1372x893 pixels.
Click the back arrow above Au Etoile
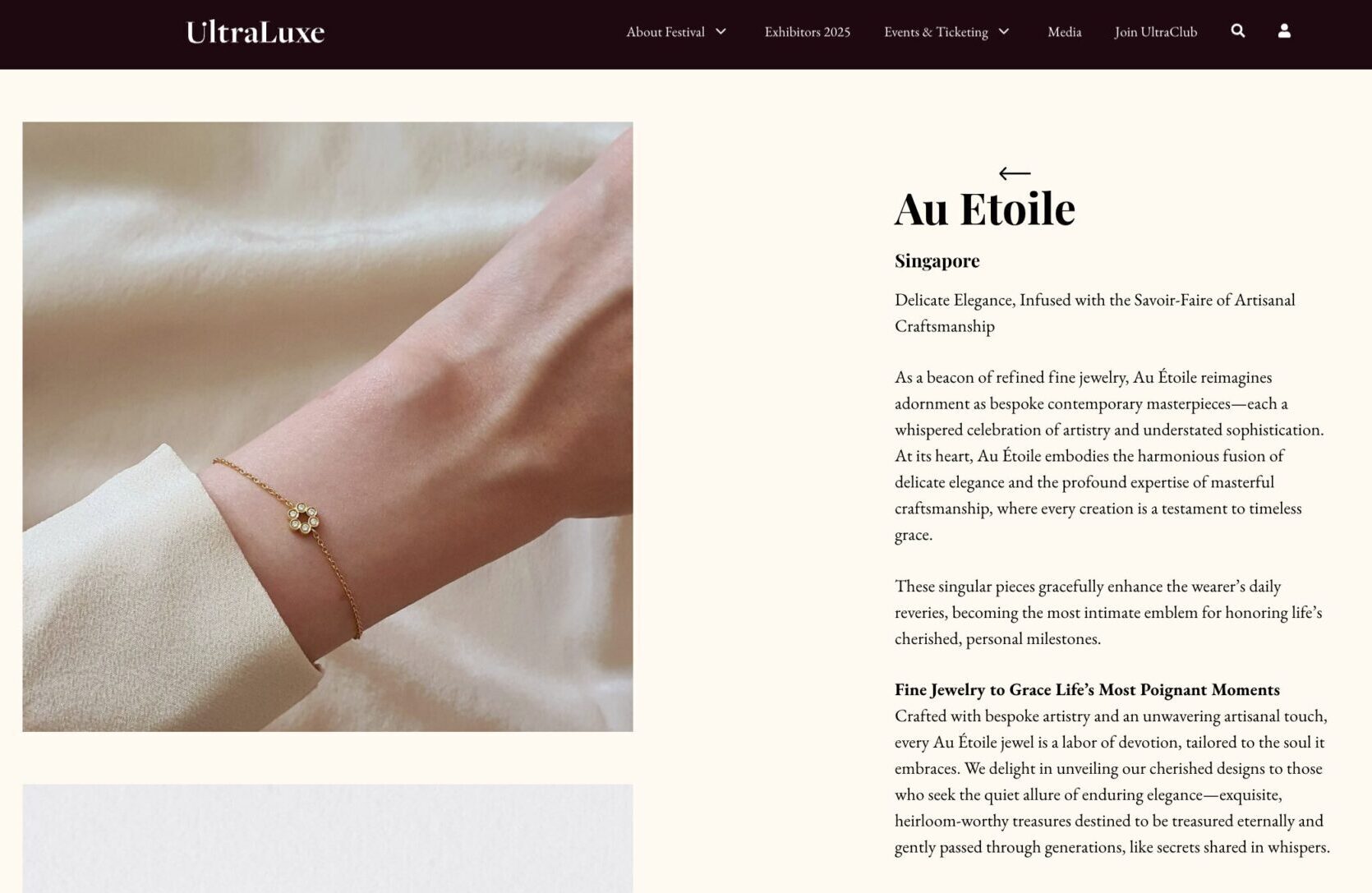coord(1015,173)
